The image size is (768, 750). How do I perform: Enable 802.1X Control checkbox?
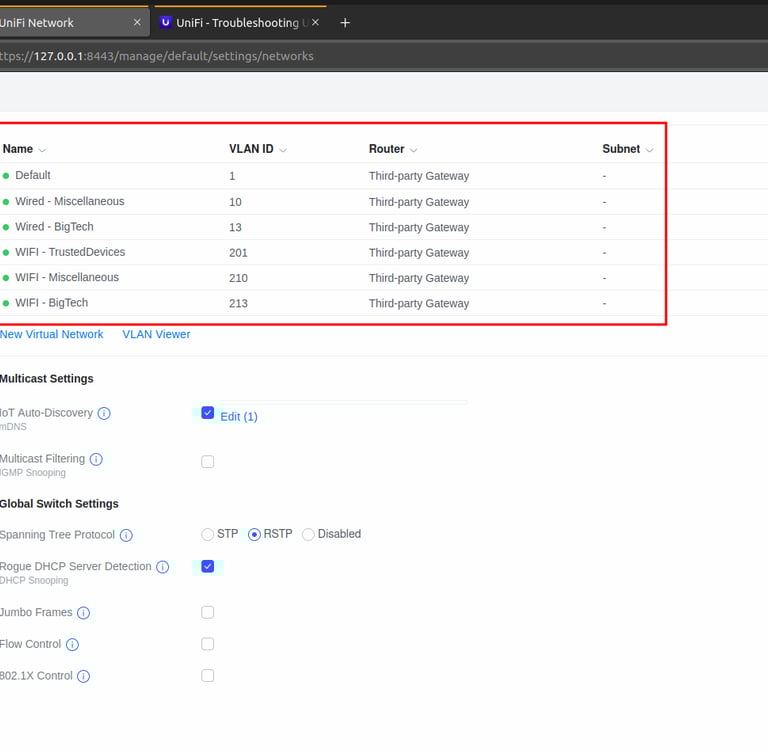coord(208,676)
